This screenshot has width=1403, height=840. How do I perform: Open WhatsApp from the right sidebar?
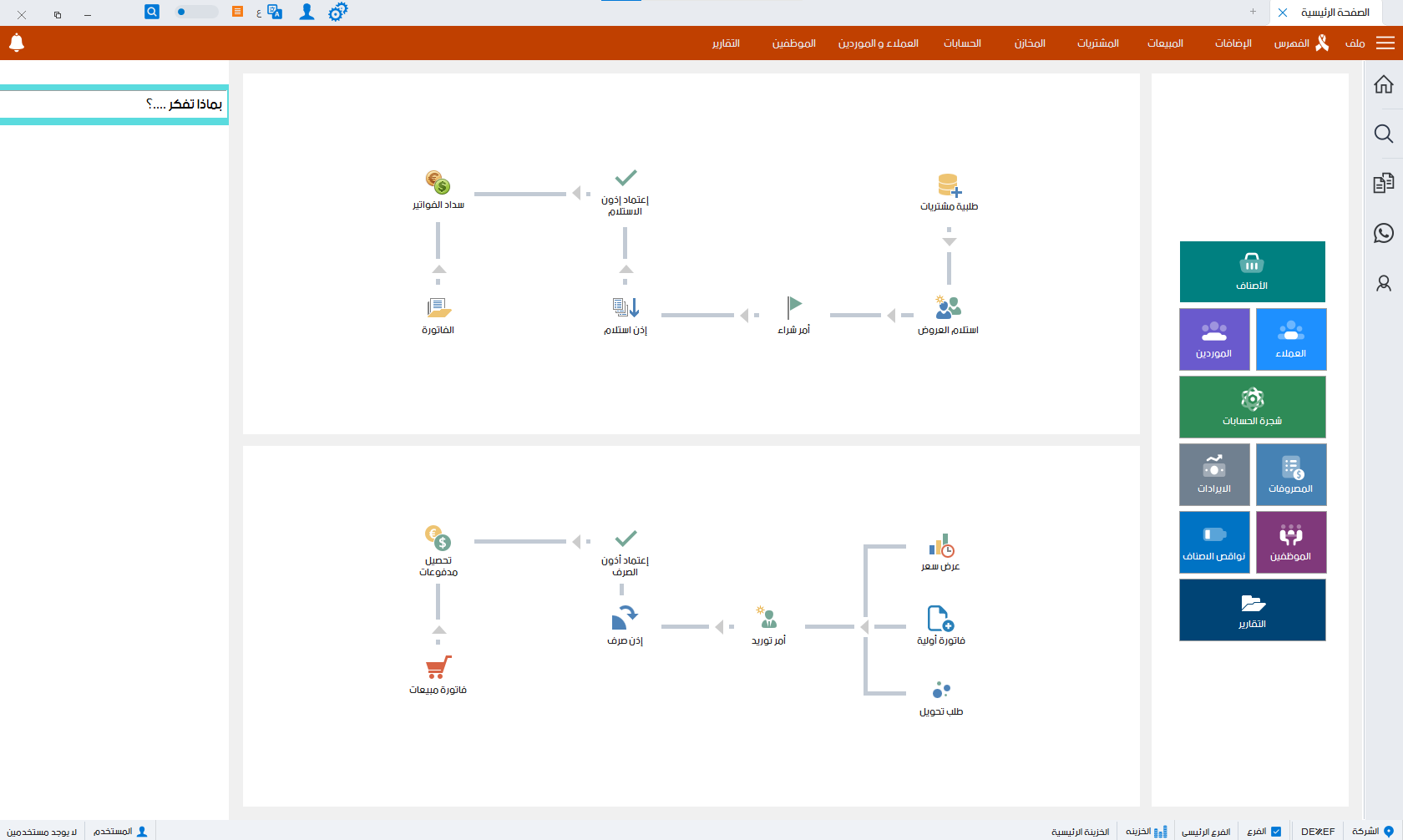(1384, 233)
